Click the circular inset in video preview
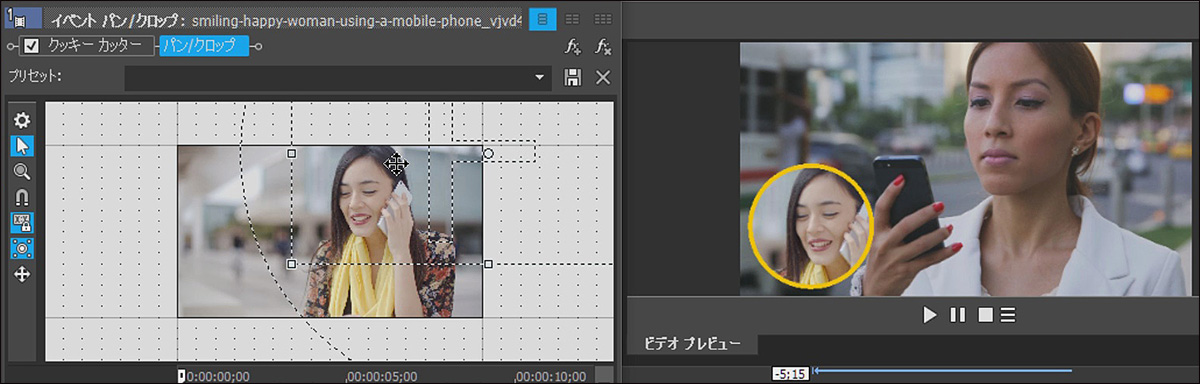 click(811, 226)
